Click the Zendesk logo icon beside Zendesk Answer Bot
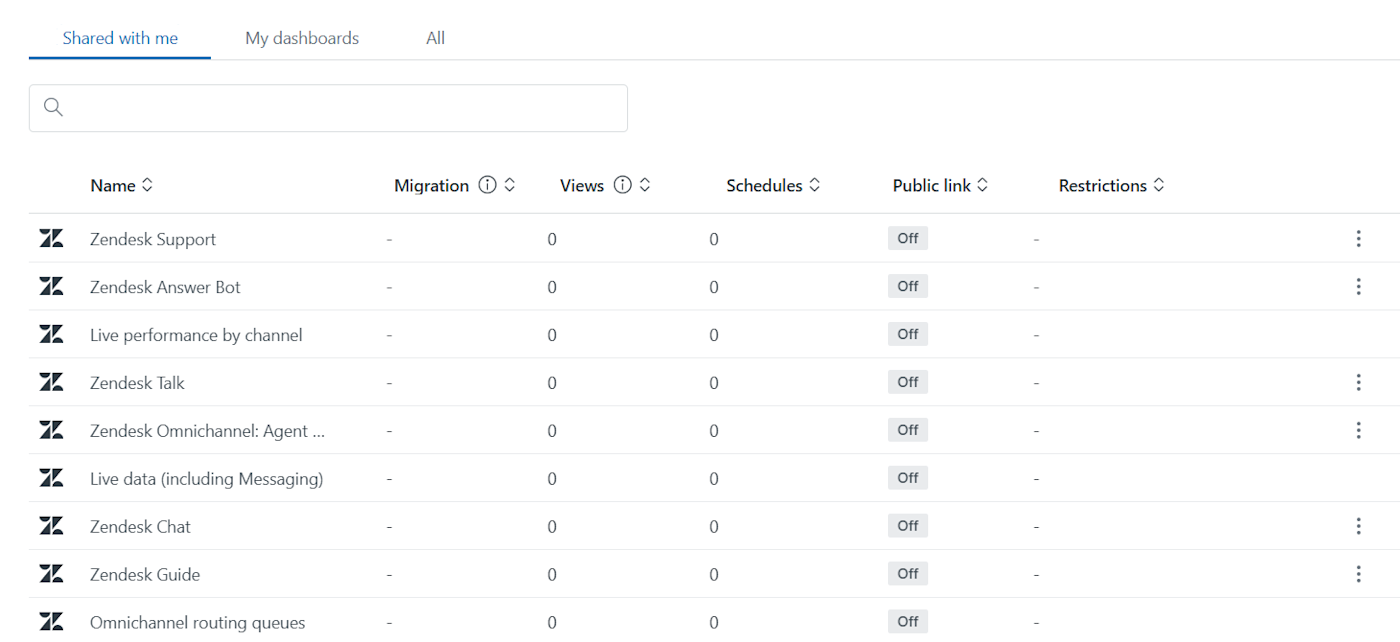Screen dimensions: 1400x642 click(51, 286)
